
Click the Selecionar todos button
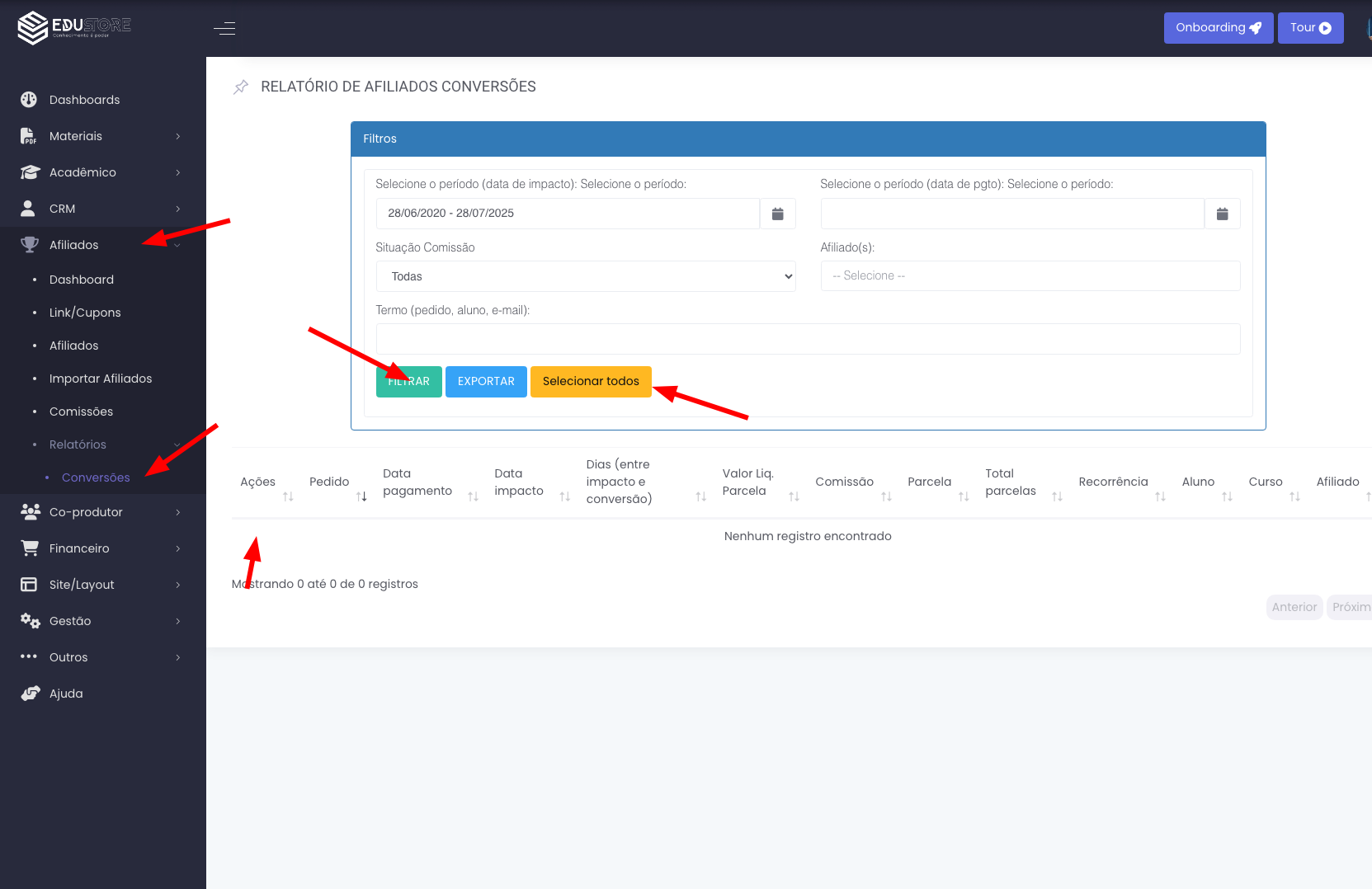pos(591,382)
